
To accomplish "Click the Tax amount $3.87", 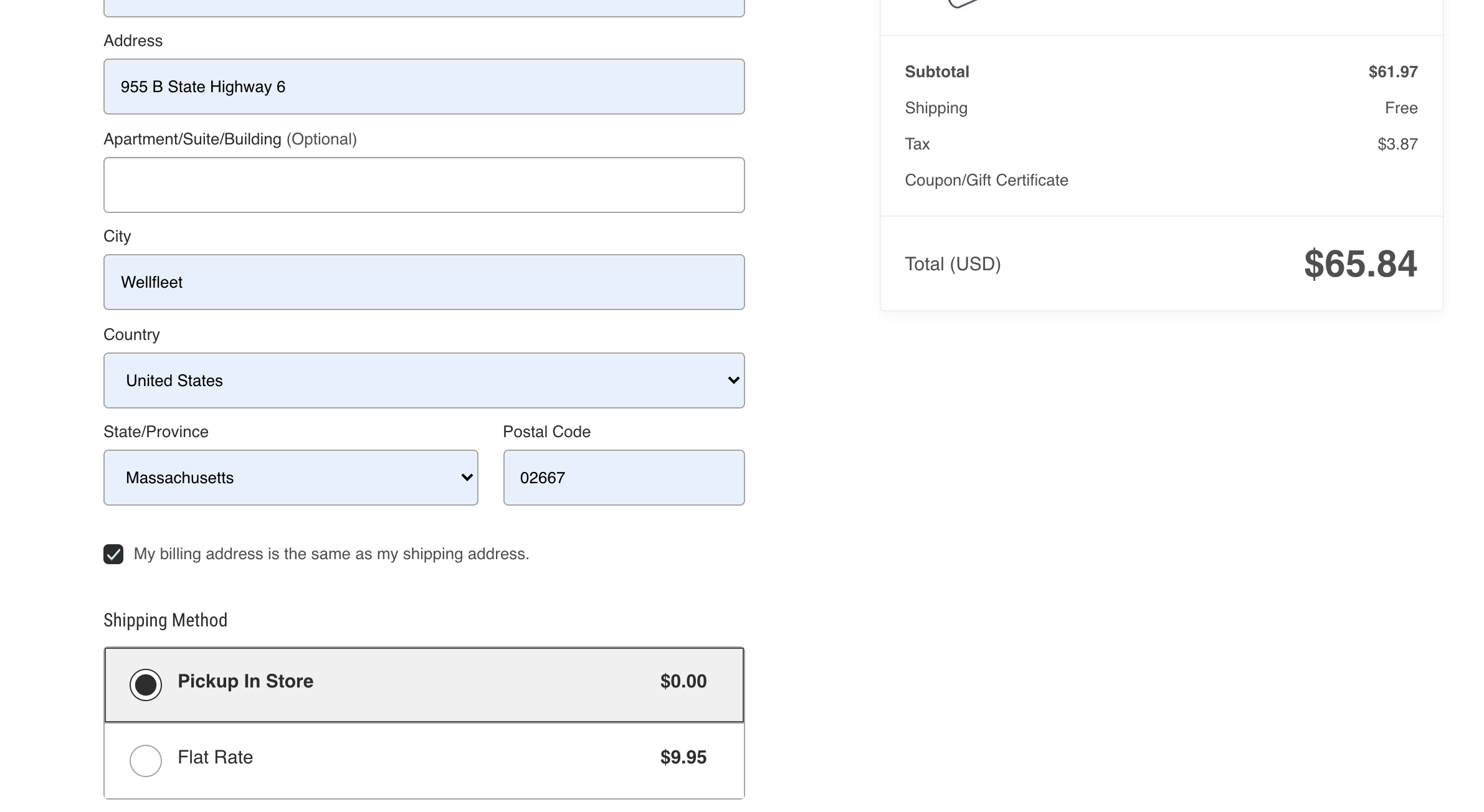I will point(1397,144).
